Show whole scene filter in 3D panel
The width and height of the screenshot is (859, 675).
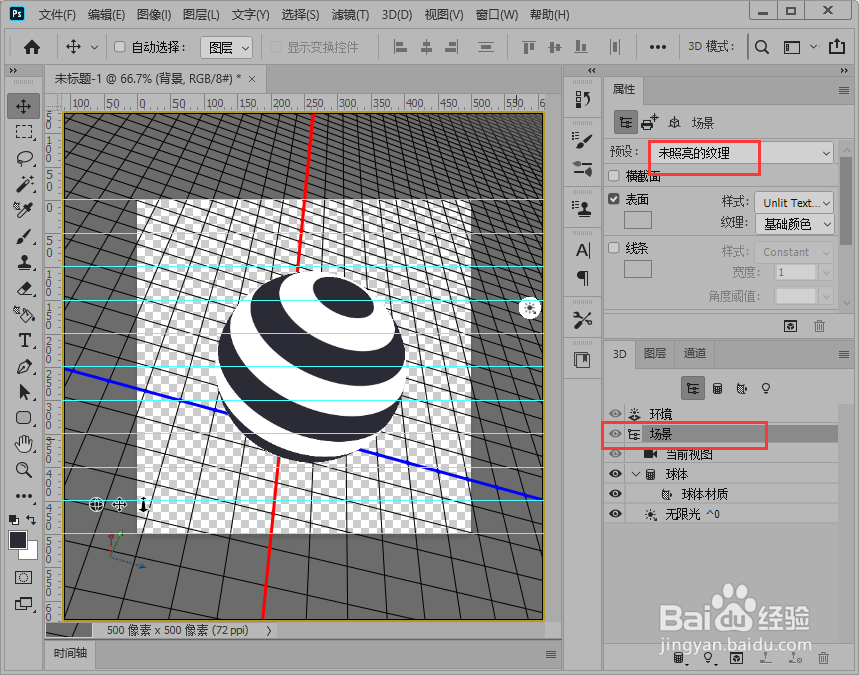click(x=692, y=388)
